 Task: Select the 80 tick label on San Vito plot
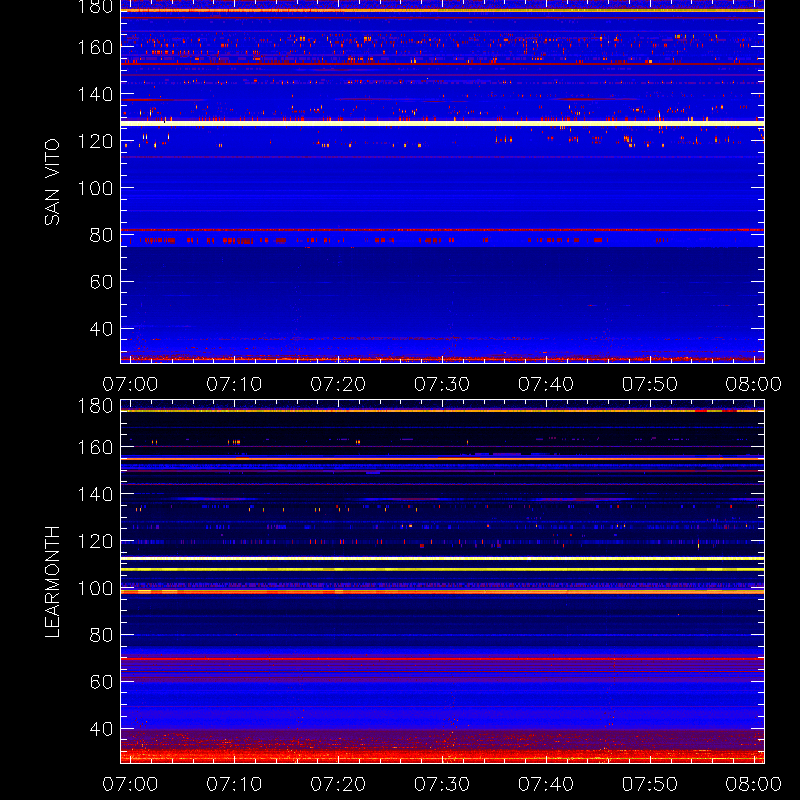101,235
